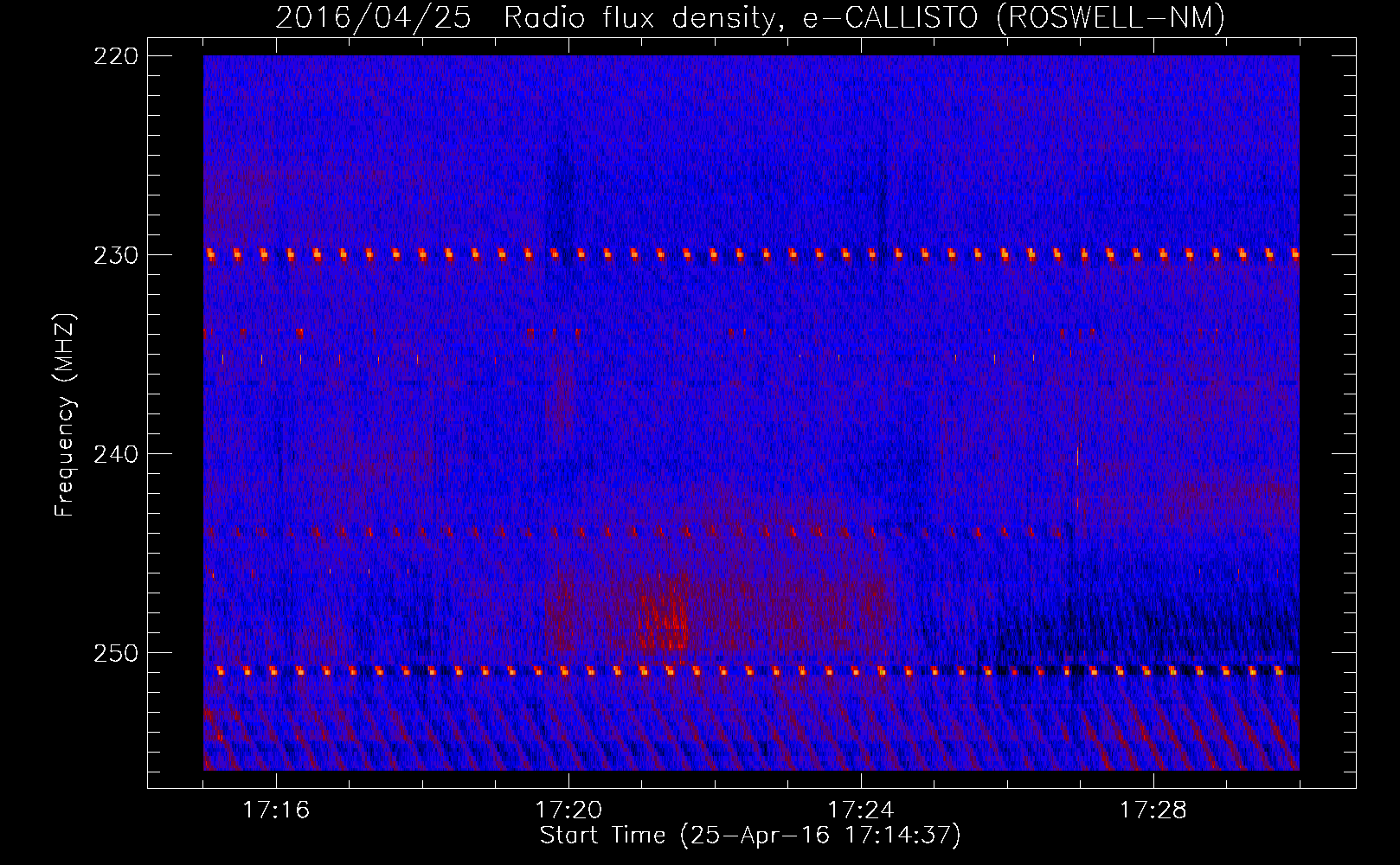Click the plot title "2016/04/25 Radio flux density, e-CALLISTO (ROSWELL-NM)"
The height and width of the screenshot is (865, 1400).
(x=750, y=17)
